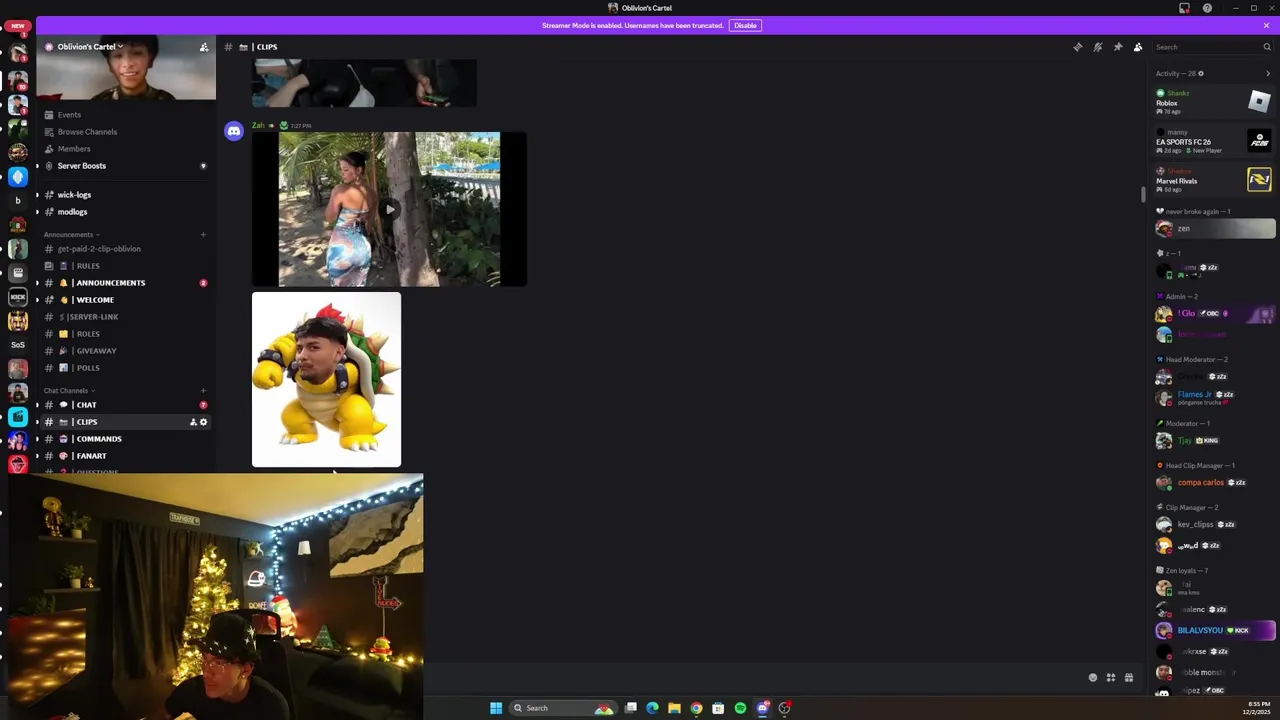Open the Inbox icon in title bar
Viewport: 1280px width, 720px height.
coord(1184,8)
